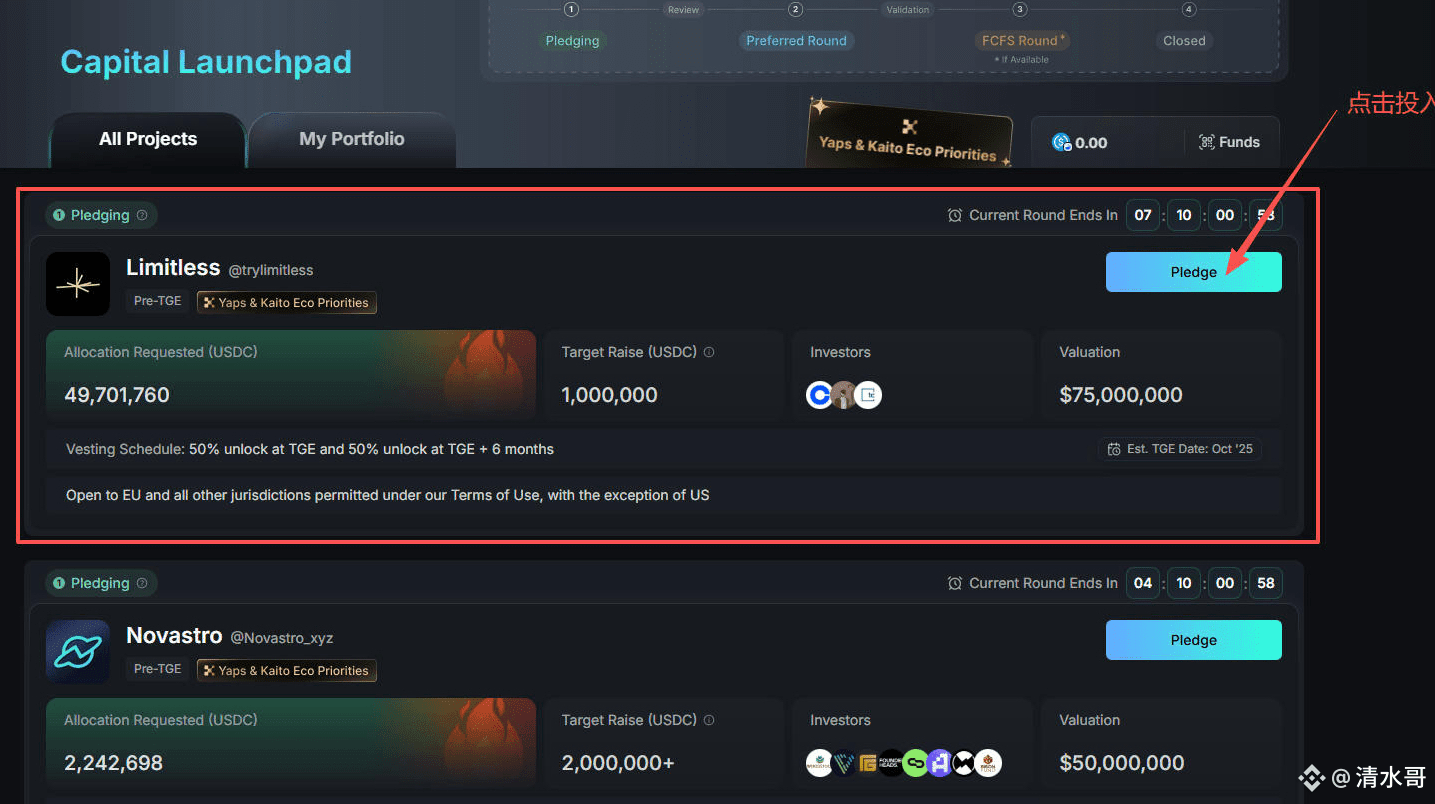1435x804 pixels.
Task: Open the @Novastro_xyz handle link
Action: [x=282, y=638]
